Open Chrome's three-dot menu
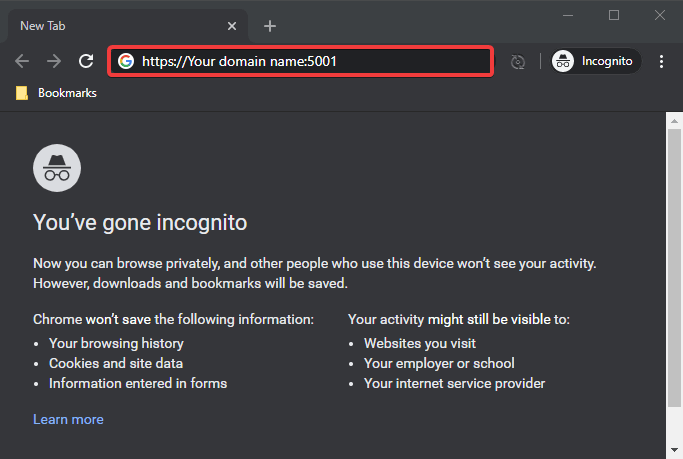 (661, 61)
